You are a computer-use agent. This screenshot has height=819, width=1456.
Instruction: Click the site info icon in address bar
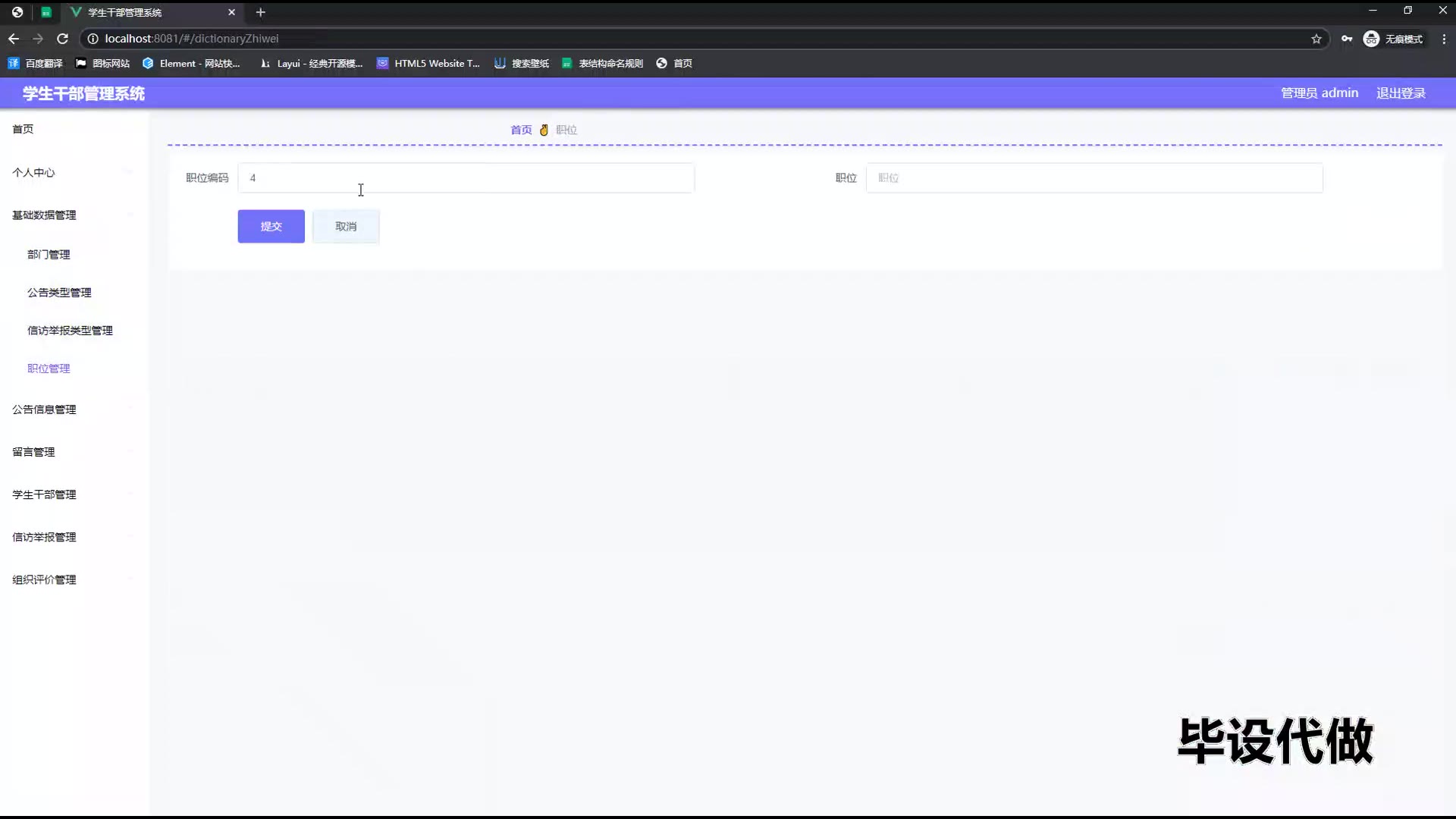tap(93, 39)
